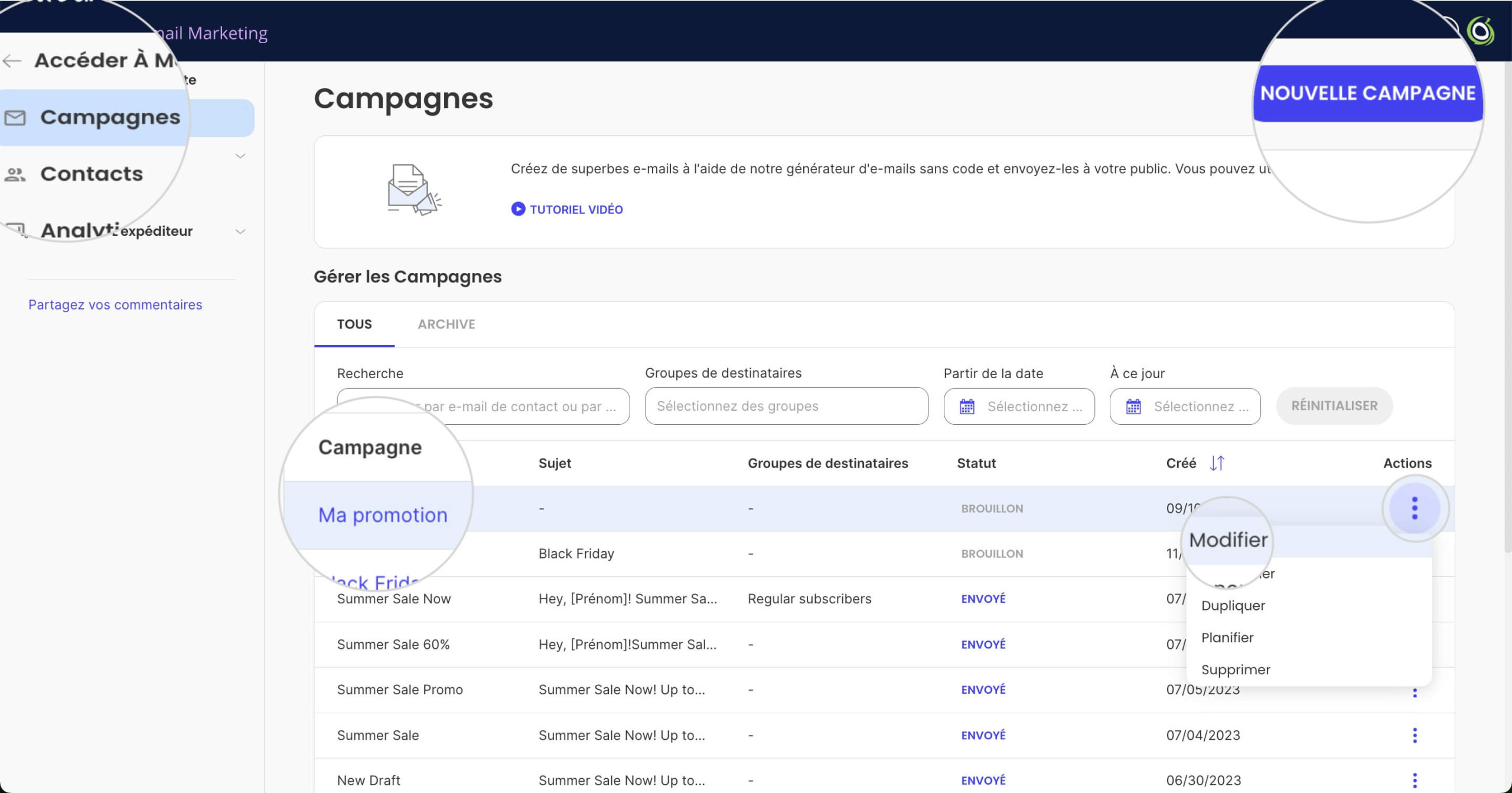Image resolution: width=1512 pixels, height=793 pixels.
Task: Click the Actions column header
Action: click(1407, 463)
